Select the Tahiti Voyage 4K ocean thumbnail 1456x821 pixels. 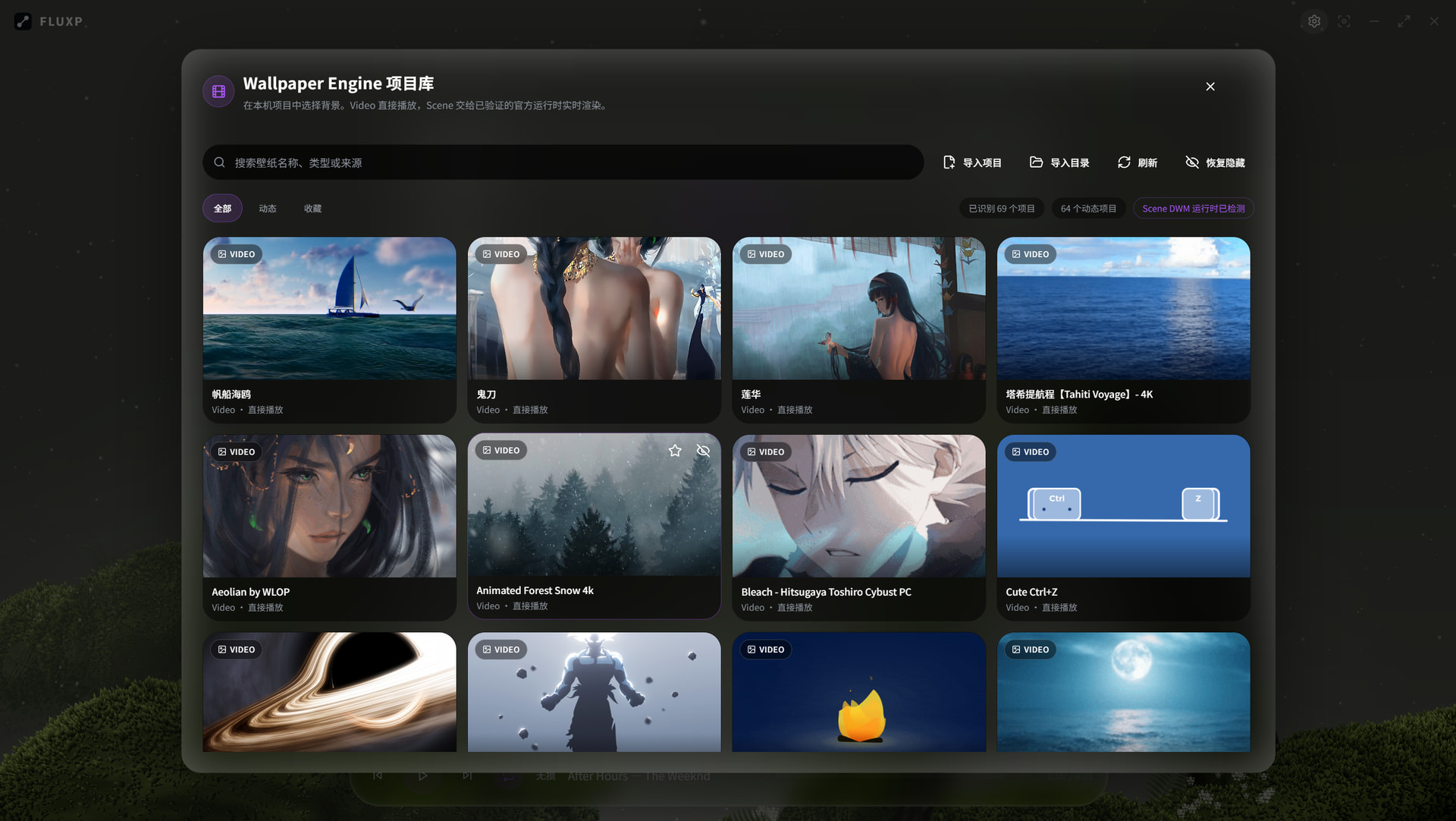point(1124,308)
